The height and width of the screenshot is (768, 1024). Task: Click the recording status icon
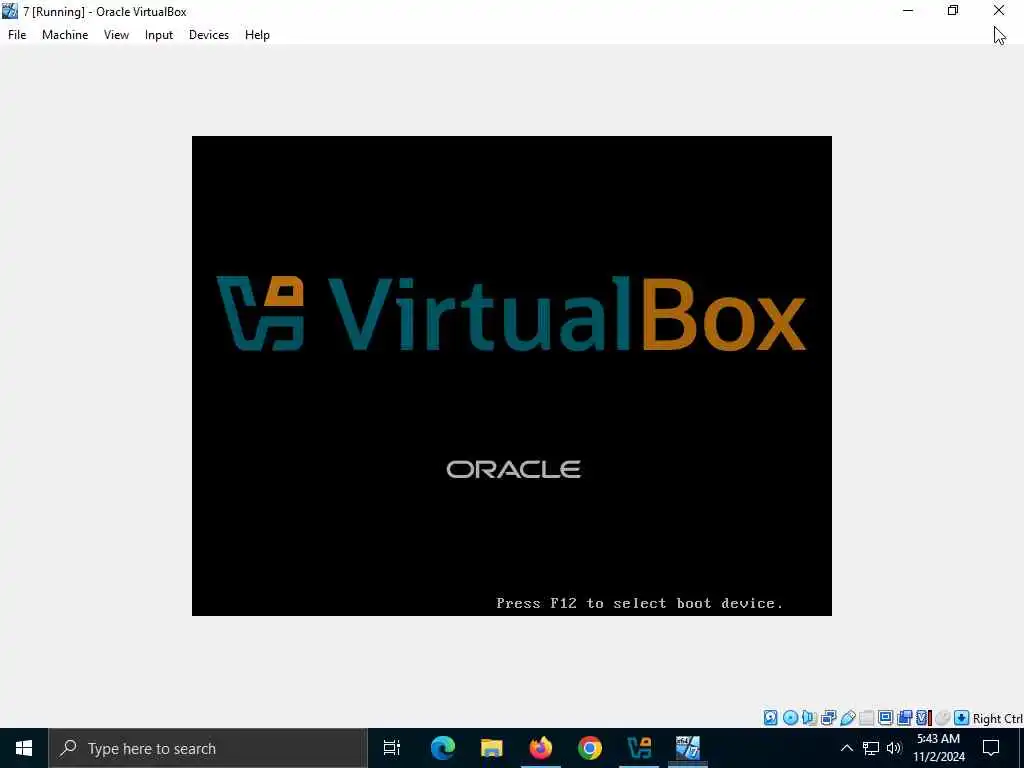click(x=904, y=718)
